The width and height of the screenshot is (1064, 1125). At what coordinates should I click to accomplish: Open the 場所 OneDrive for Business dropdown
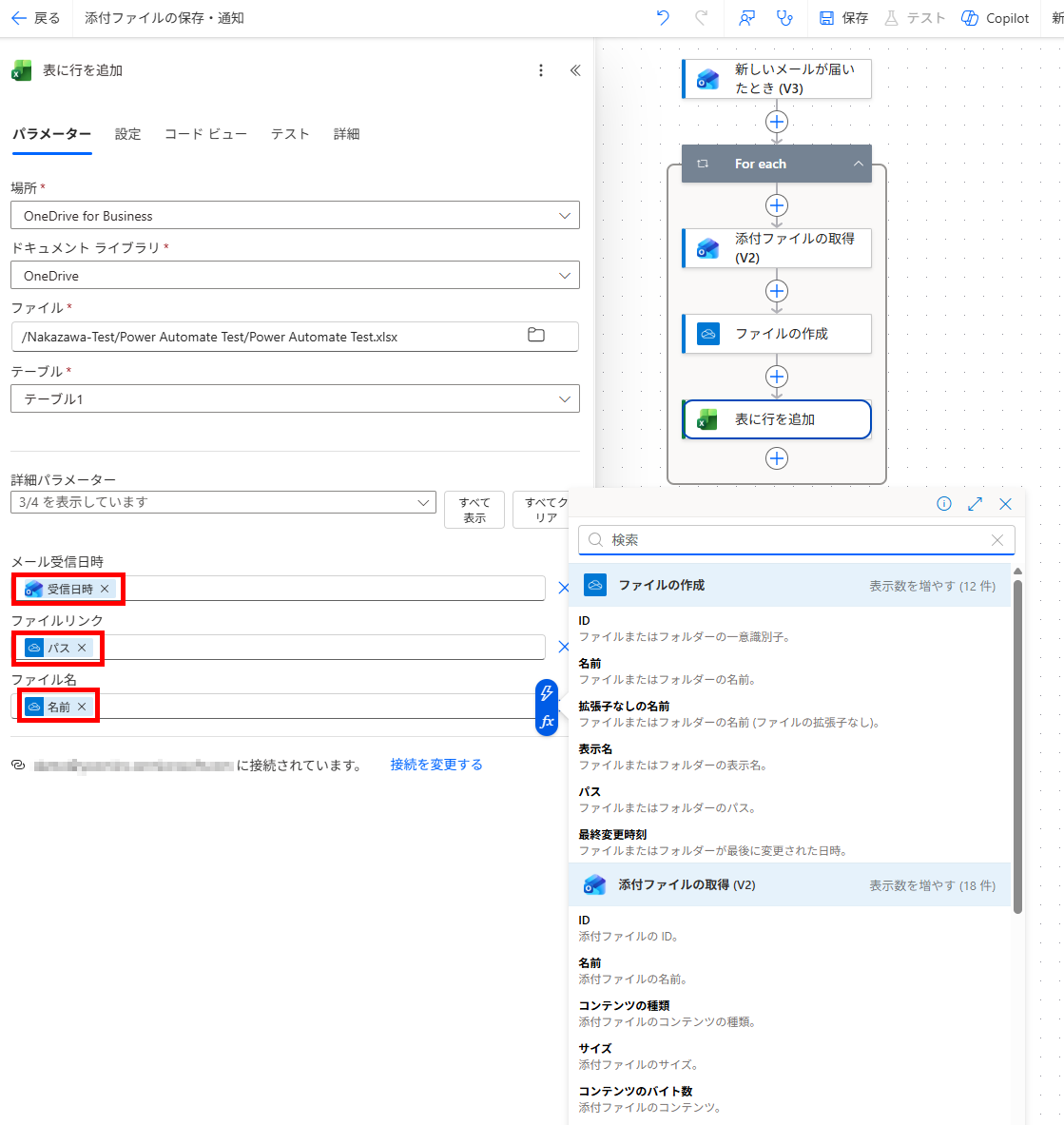point(295,215)
